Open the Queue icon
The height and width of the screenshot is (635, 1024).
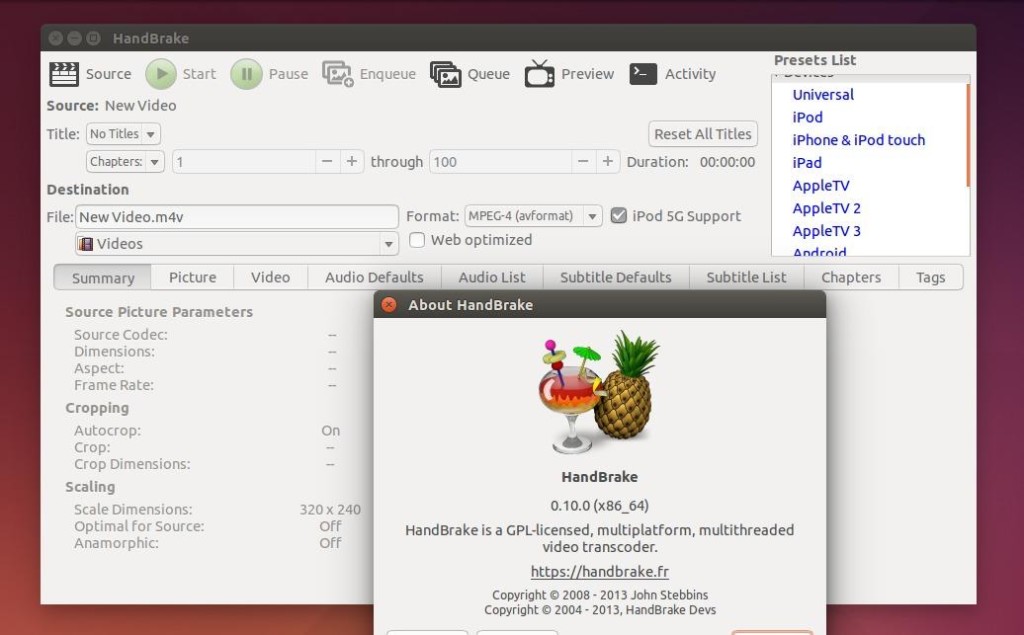[x=445, y=74]
